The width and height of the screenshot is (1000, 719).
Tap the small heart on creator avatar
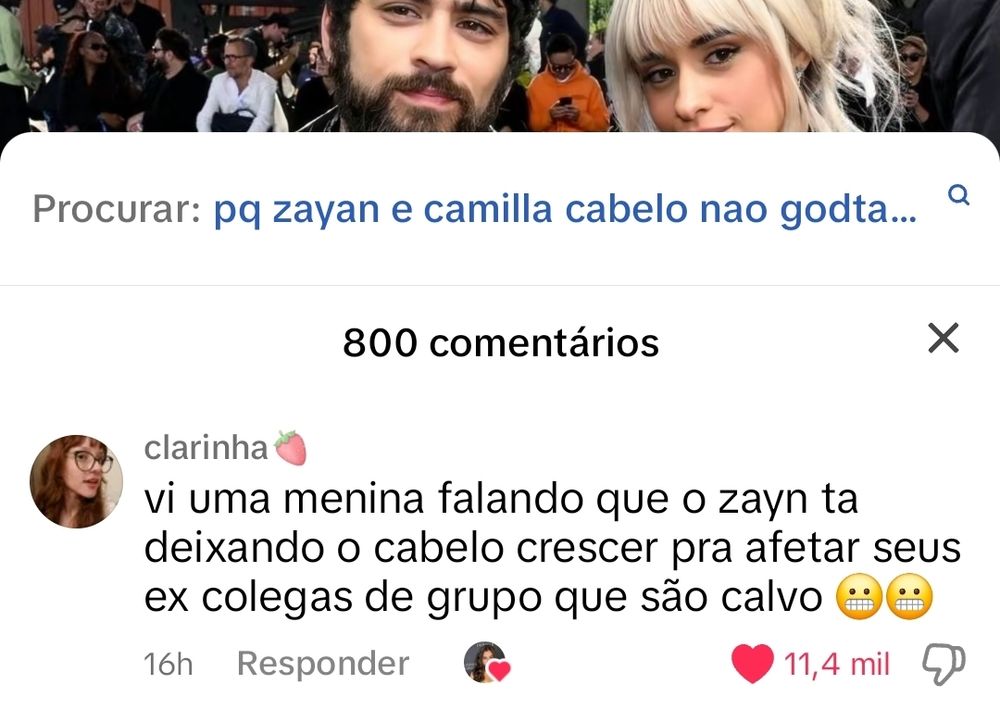(x=499, y=671)
